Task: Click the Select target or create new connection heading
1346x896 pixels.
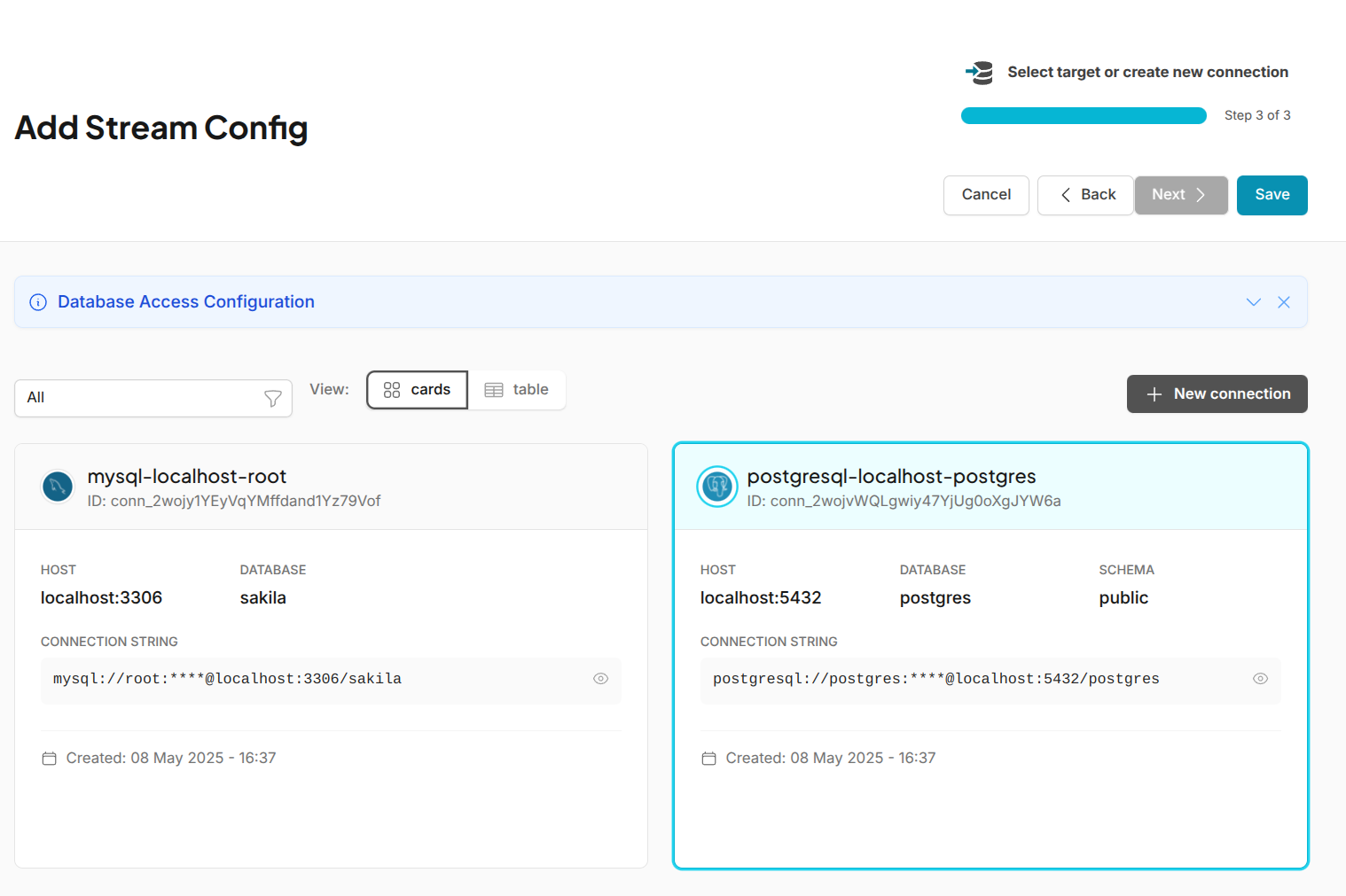Action: [1147, 72]
